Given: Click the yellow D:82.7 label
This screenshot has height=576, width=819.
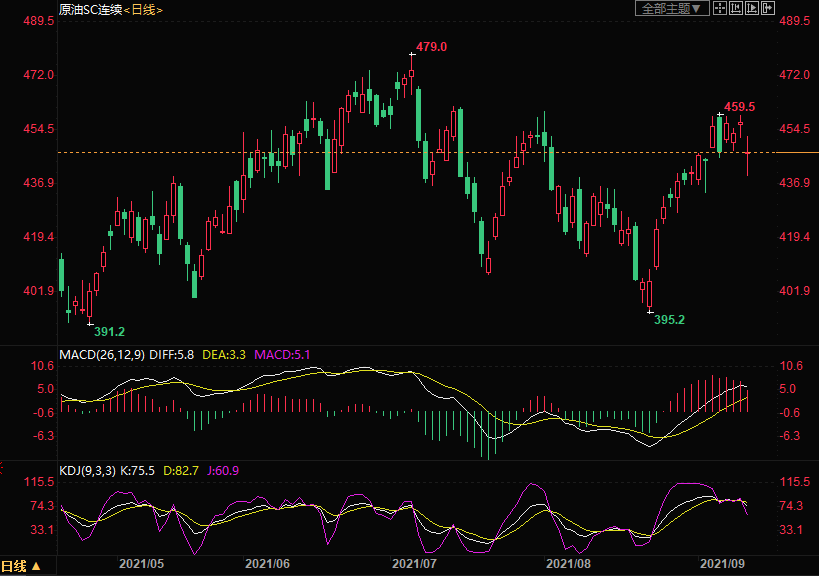Looking at the screenshot, I should (x=183, y=470).
